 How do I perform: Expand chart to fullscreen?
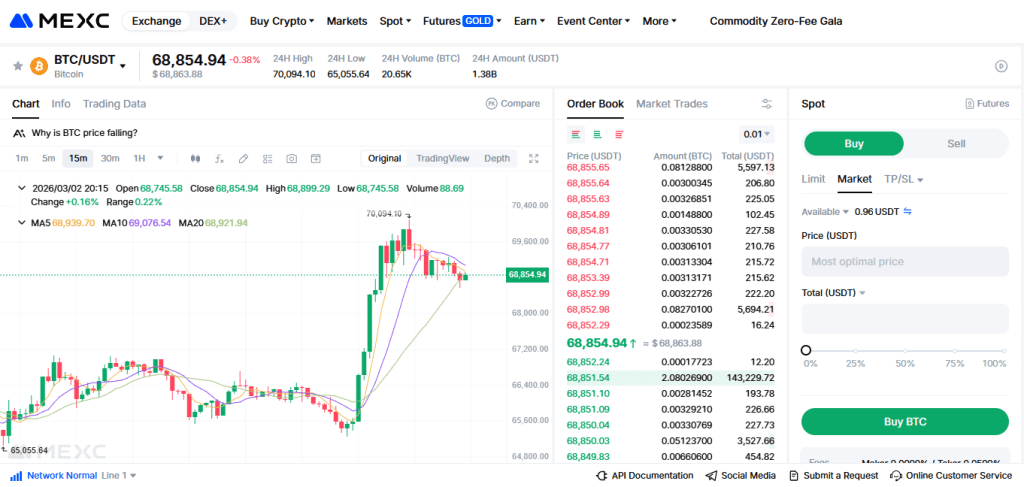[534, 158]
